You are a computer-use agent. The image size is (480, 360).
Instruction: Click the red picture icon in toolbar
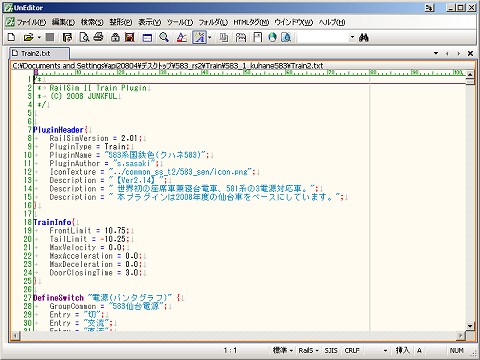click(x=130, y=37)
